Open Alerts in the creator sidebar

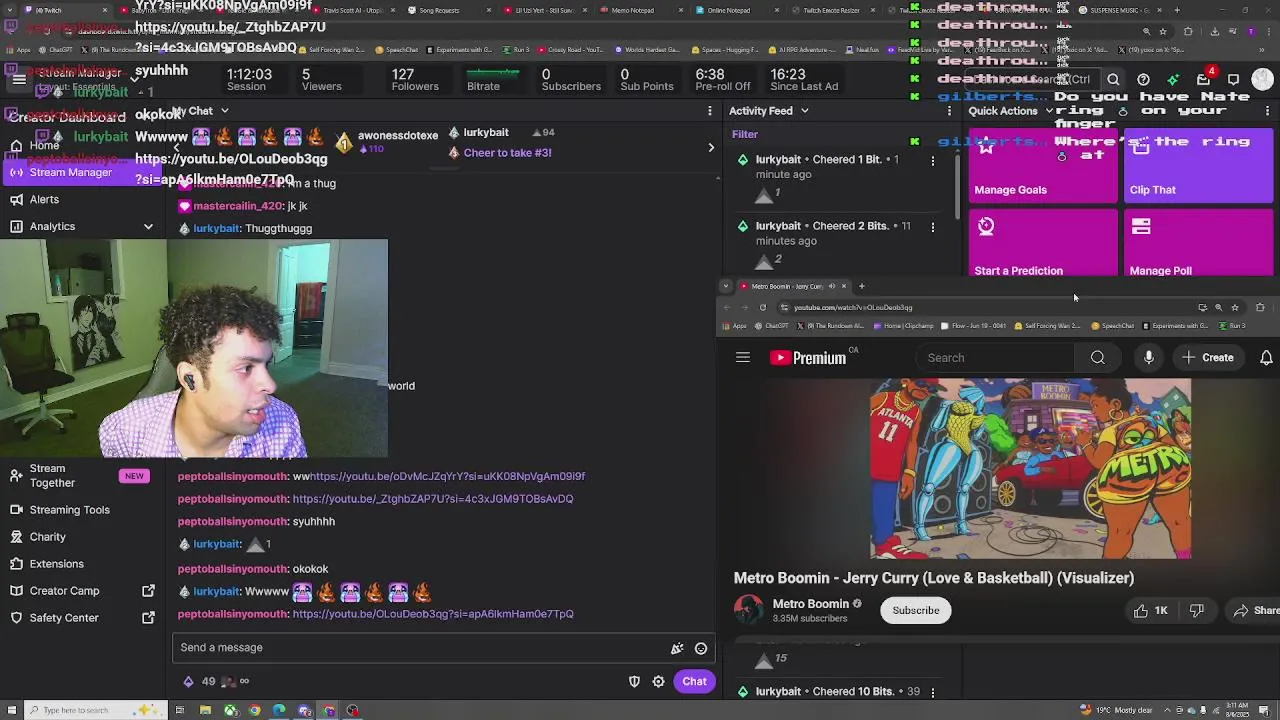[x=44, y=199]
